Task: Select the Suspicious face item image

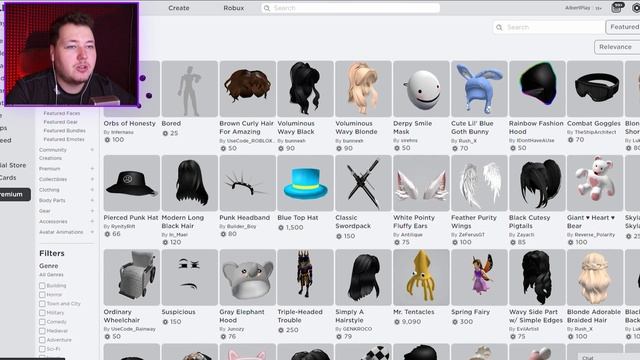Action: point(189,277)
